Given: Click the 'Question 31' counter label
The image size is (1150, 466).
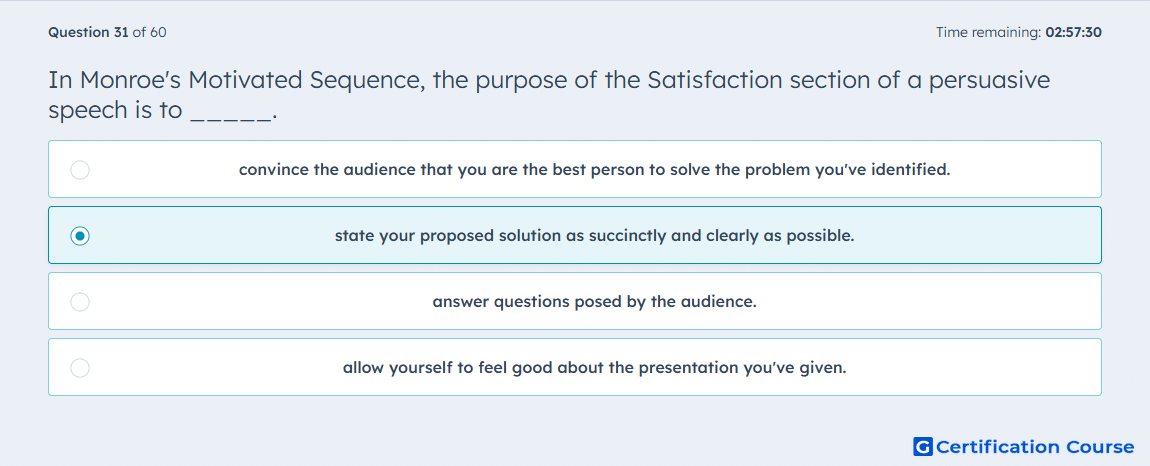Looking at the screenshot, I should (x=88, y=32).
